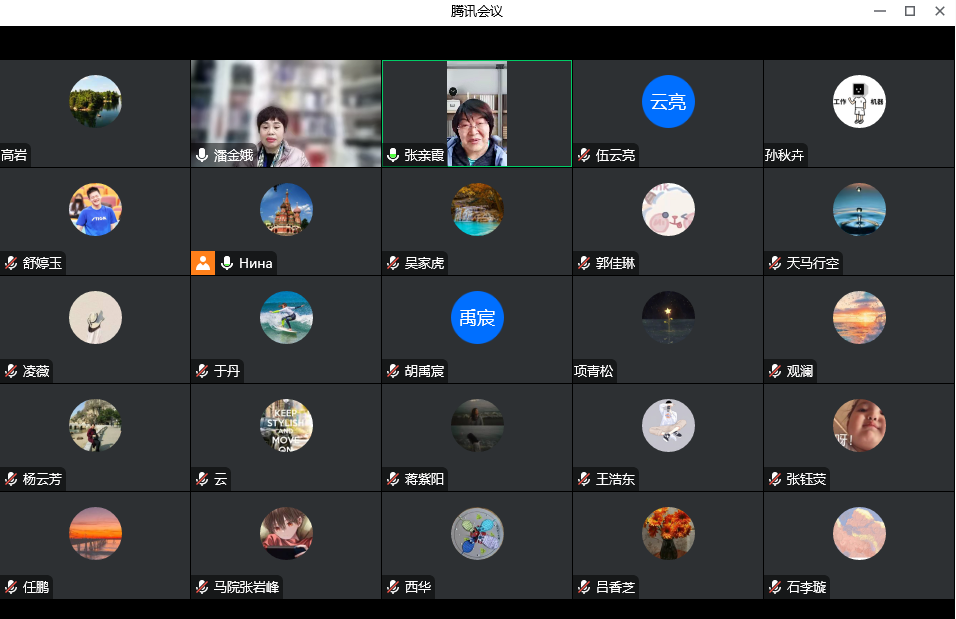This screenshot has height=619, width=956.
Task: Click the 孙秋卉 robot avatar
Action: point(859,102)
